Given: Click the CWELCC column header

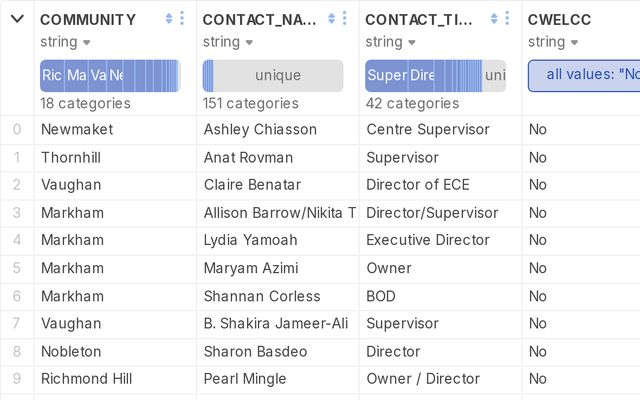Looking at the screenshot, I should click(559, 19).
